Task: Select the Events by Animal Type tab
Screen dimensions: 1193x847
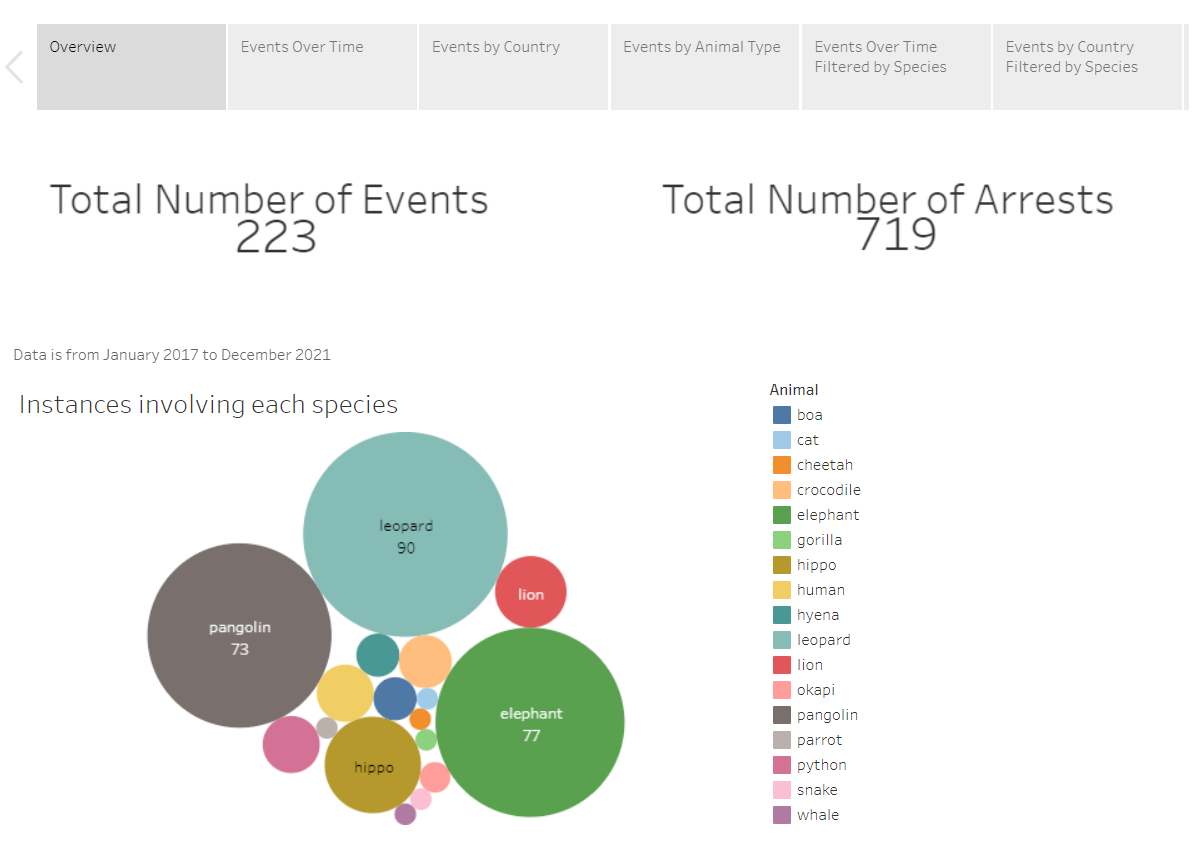Action: click(x=704, y=67)
